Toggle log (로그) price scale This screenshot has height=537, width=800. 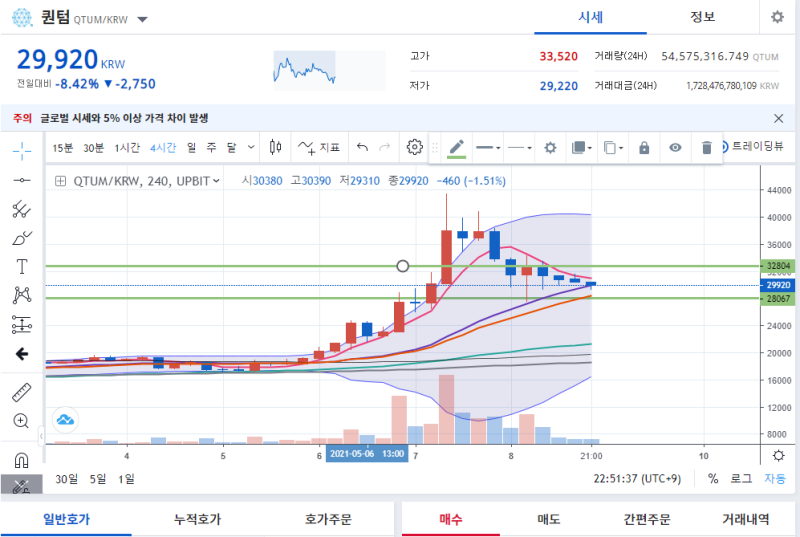741,479
